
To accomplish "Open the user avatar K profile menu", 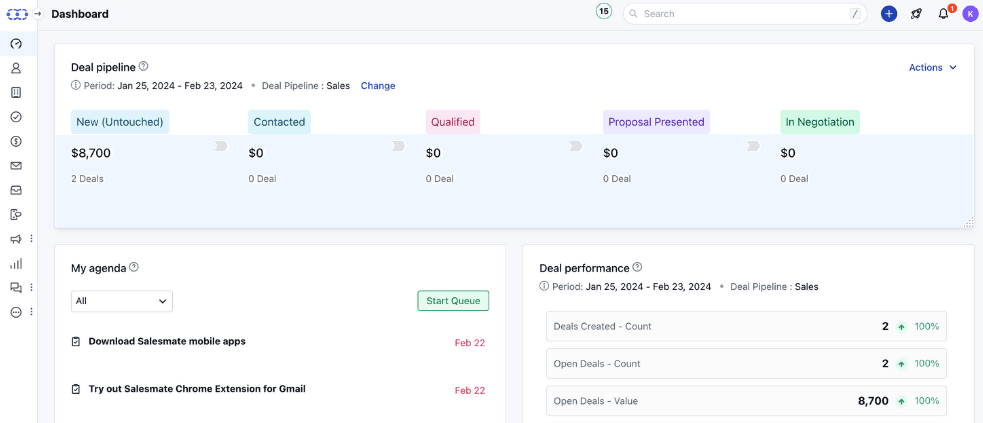I will tap(970, 14).
